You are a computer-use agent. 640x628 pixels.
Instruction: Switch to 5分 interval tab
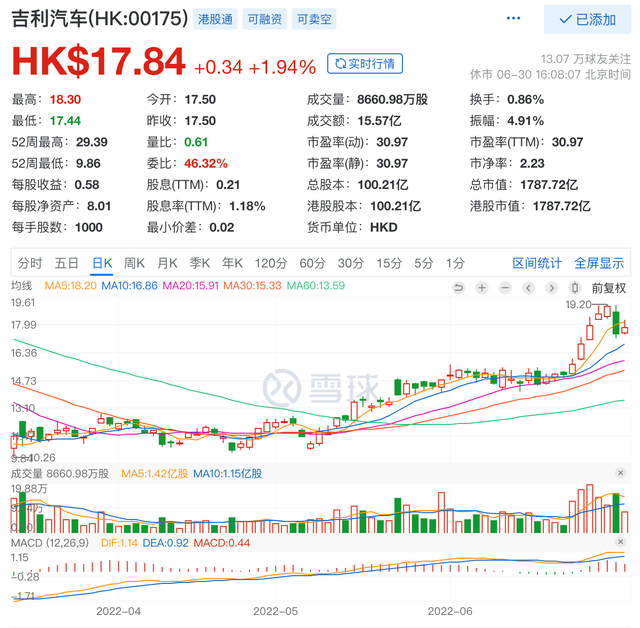coord(424,263)
